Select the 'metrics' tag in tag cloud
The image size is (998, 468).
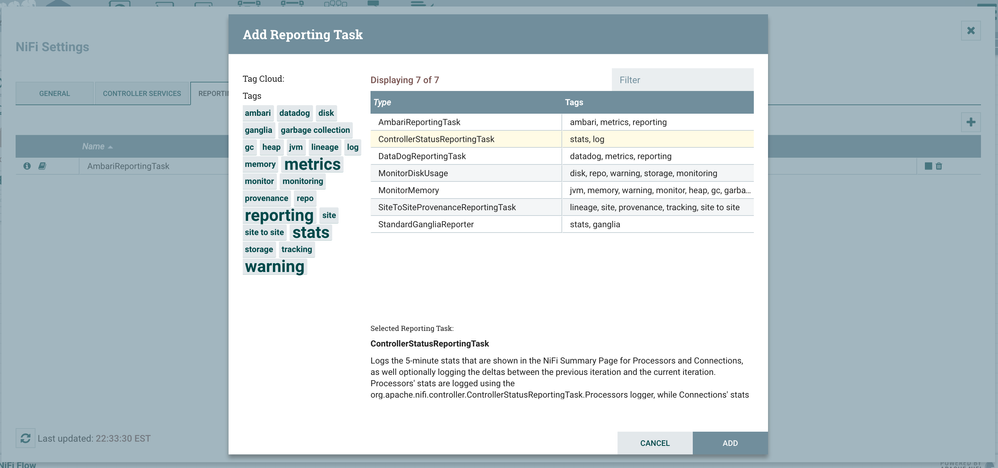click(312, 164)
